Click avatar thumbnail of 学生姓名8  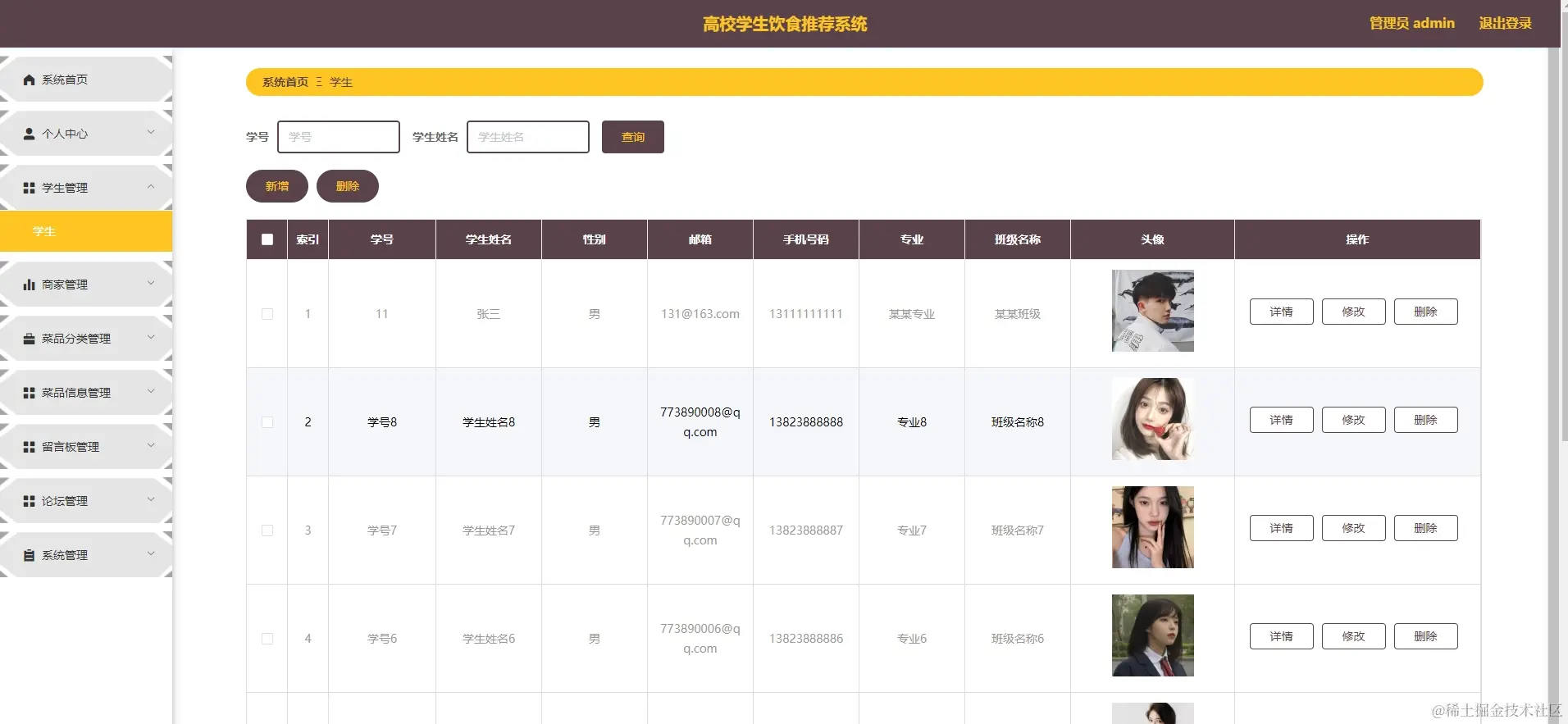(1153, 419)
